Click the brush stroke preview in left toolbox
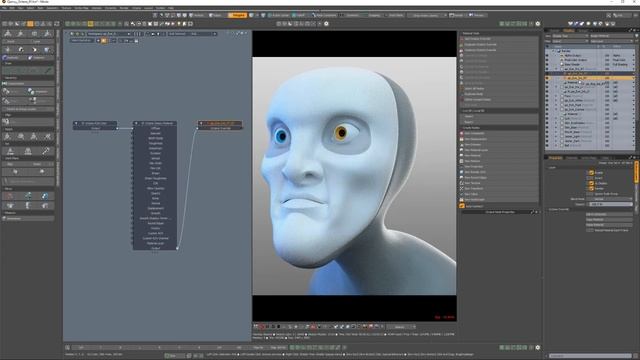Screen dimensions: 640x360 [28, 71]
